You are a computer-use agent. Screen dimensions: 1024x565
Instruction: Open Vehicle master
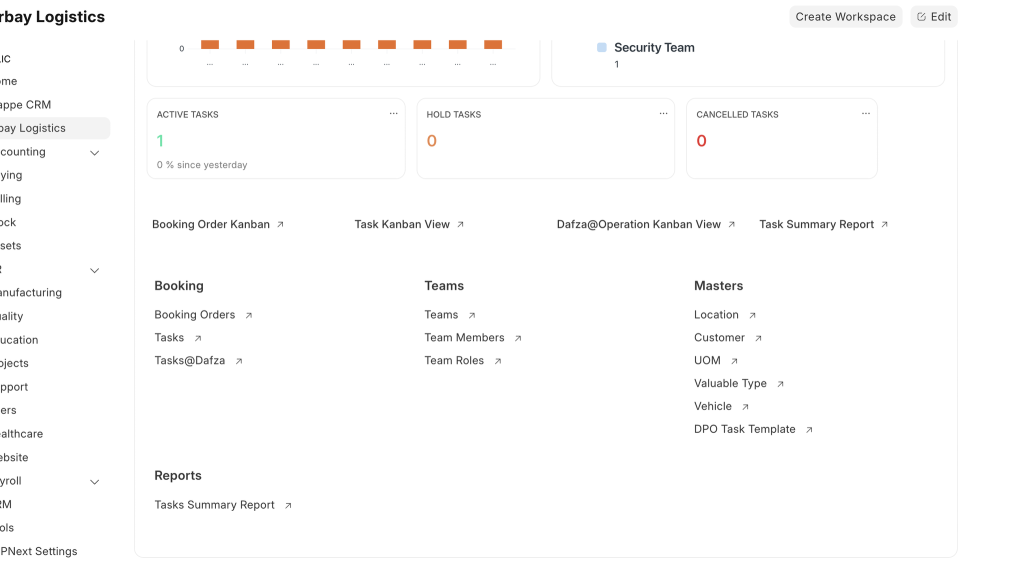pyautogui.click(x=712, y=406)
